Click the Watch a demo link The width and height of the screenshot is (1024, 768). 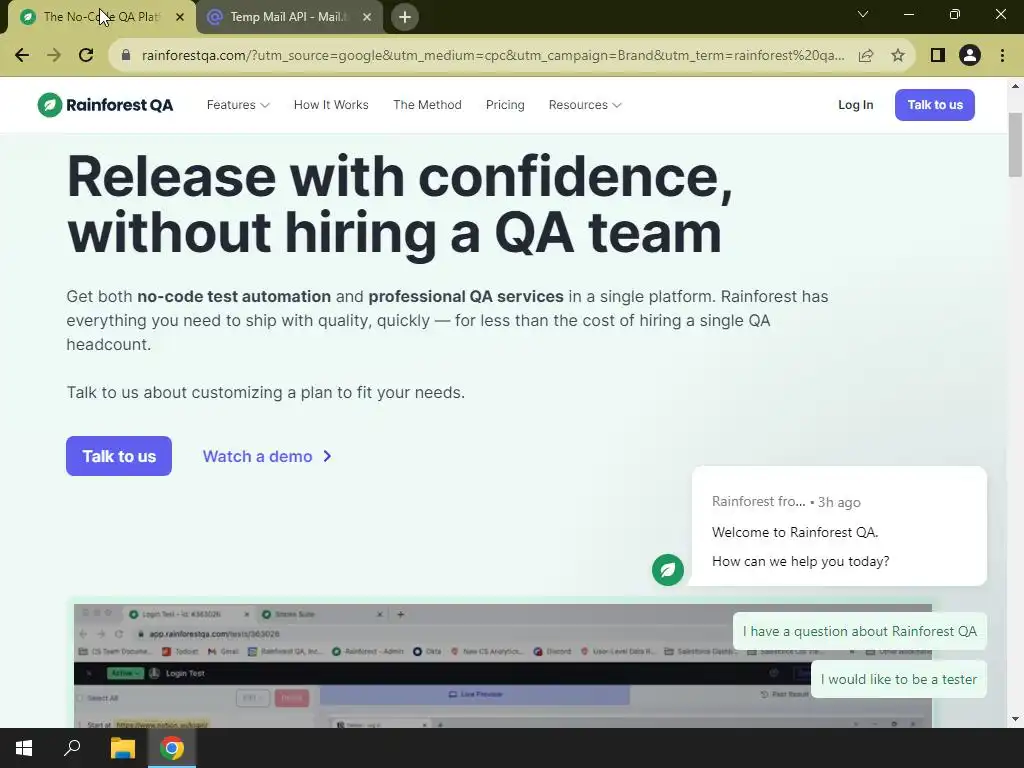click(x=267, y=456)
